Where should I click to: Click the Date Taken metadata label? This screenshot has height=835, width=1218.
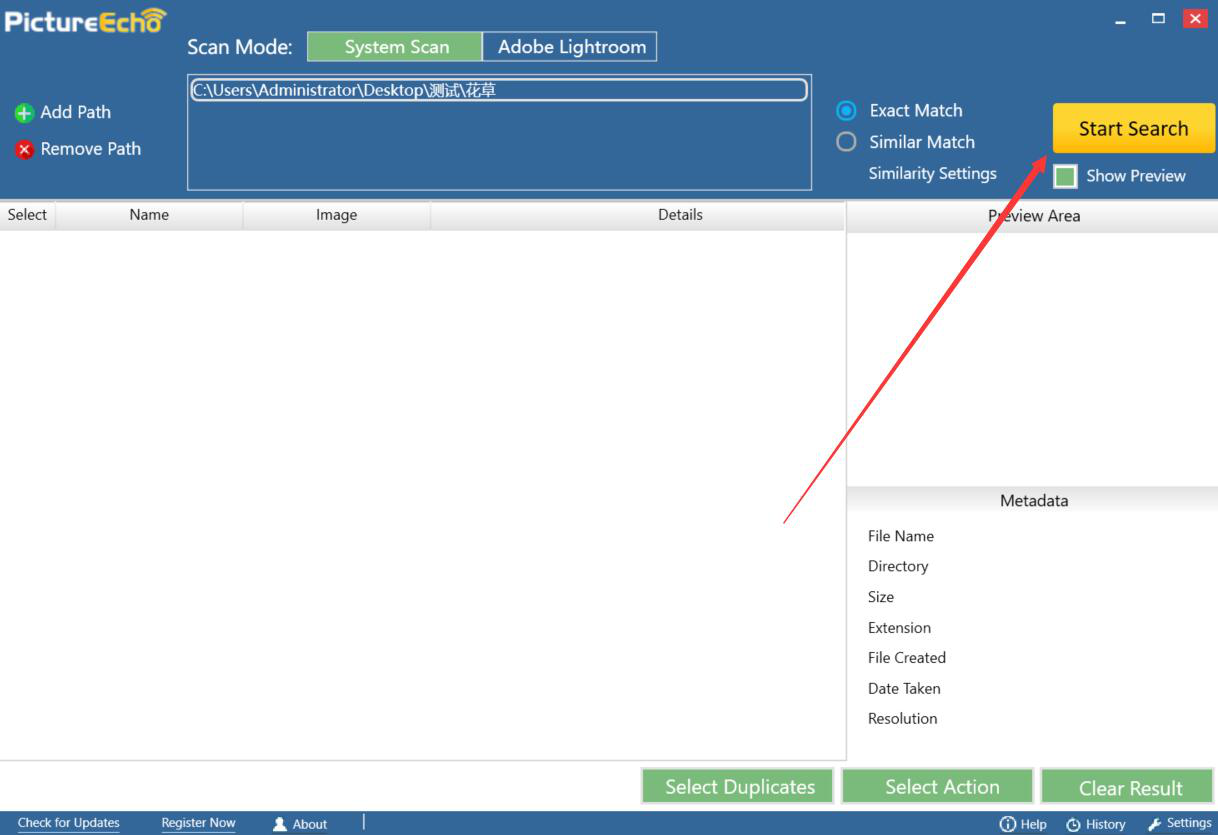tap(904, 688)
